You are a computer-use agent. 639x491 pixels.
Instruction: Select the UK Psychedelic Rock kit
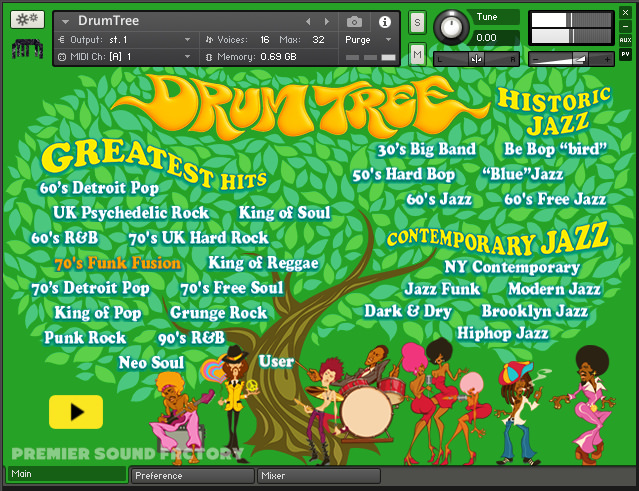(131, 213)
